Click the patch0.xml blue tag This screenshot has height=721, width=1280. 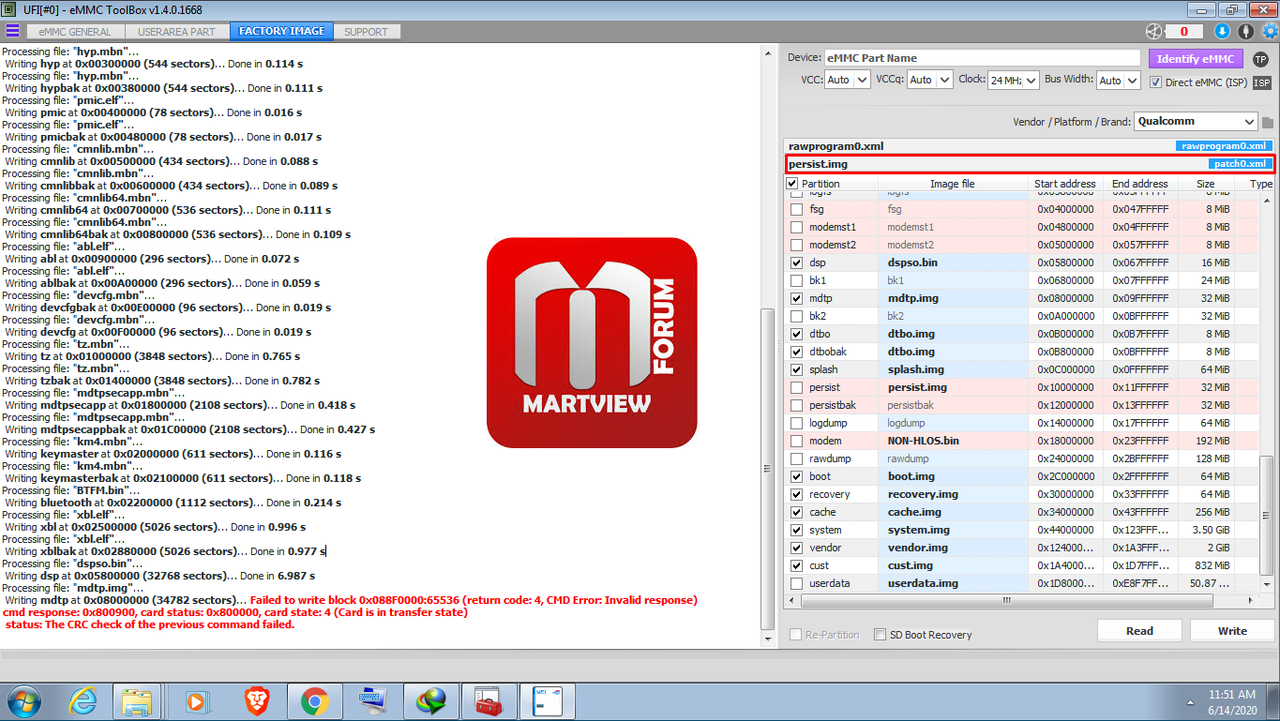pos(1238,164)
